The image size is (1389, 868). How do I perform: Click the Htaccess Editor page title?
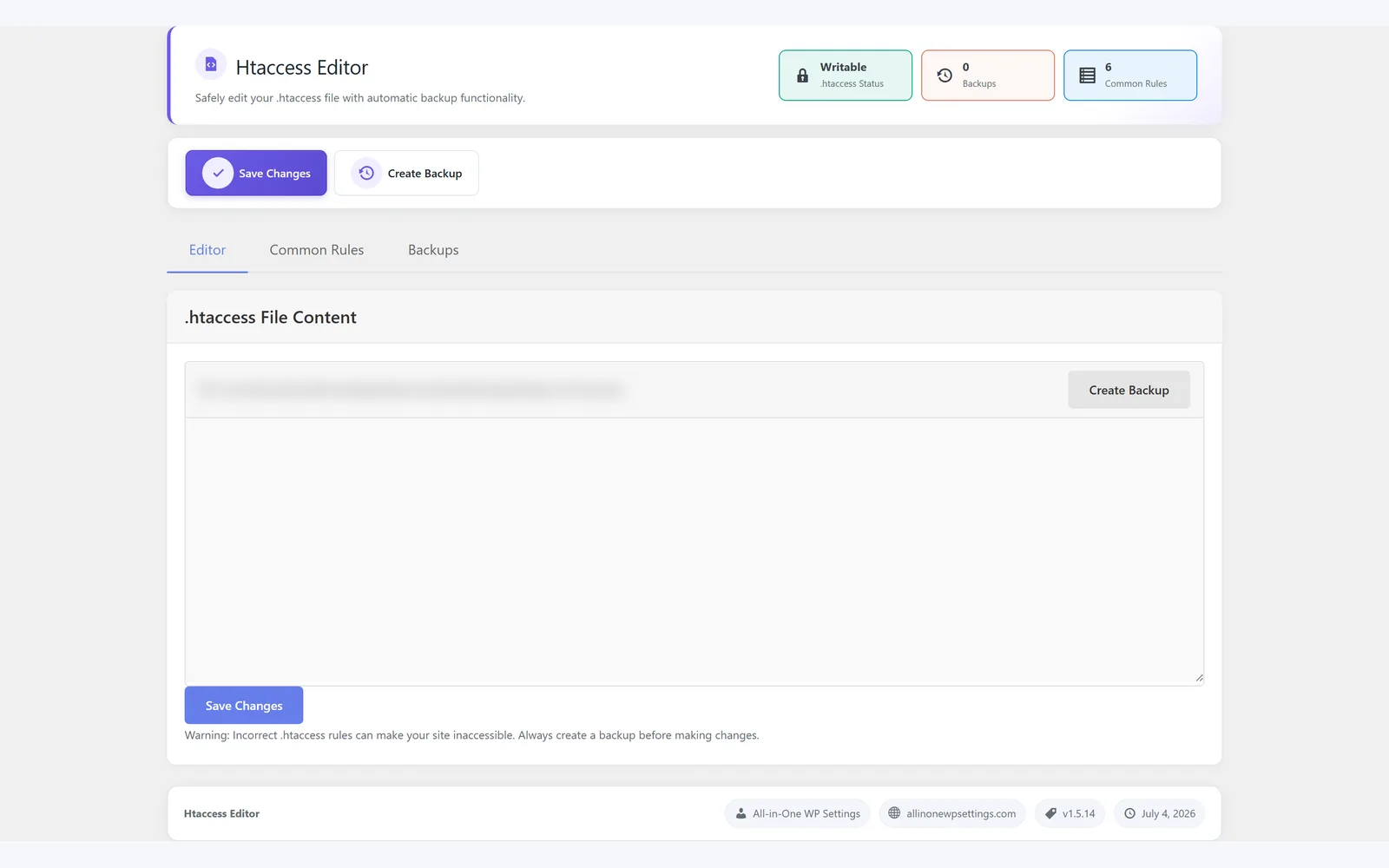pyautogui.click(x=302, y=68)
